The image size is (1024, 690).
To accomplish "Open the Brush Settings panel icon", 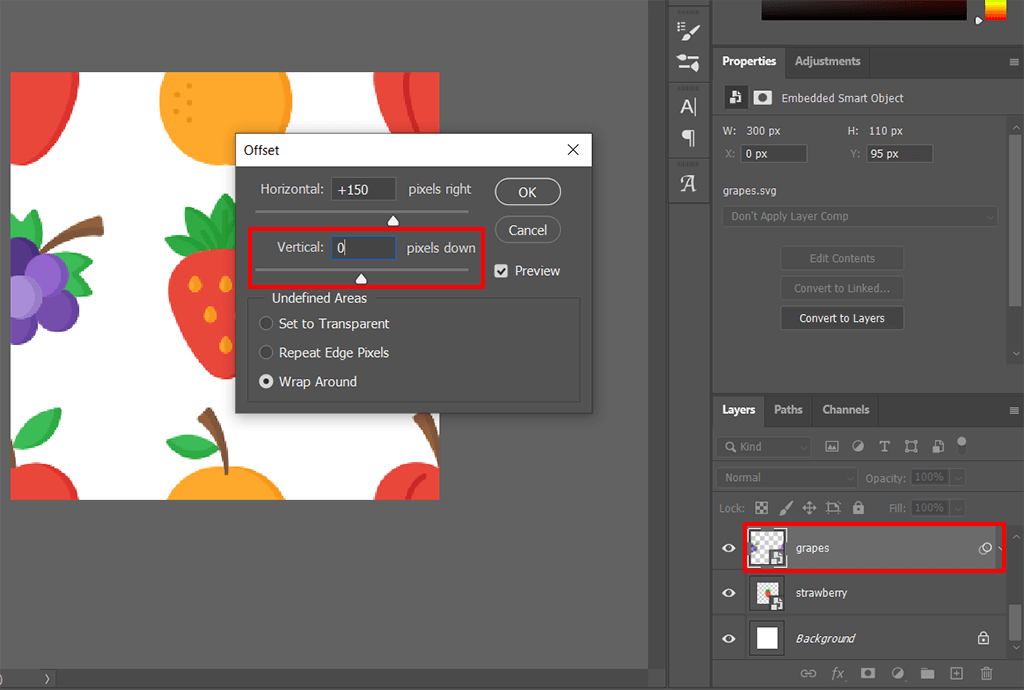I will [x=688, y=31].
